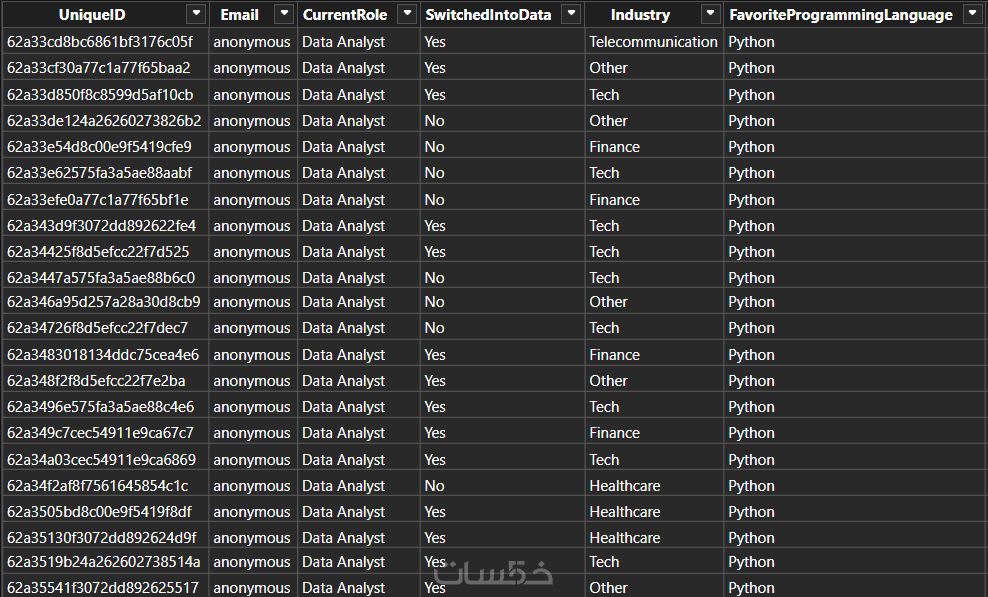
Task: Select the ID cell 62a35130f3072dd892624d9f
Action: [101, 538]
